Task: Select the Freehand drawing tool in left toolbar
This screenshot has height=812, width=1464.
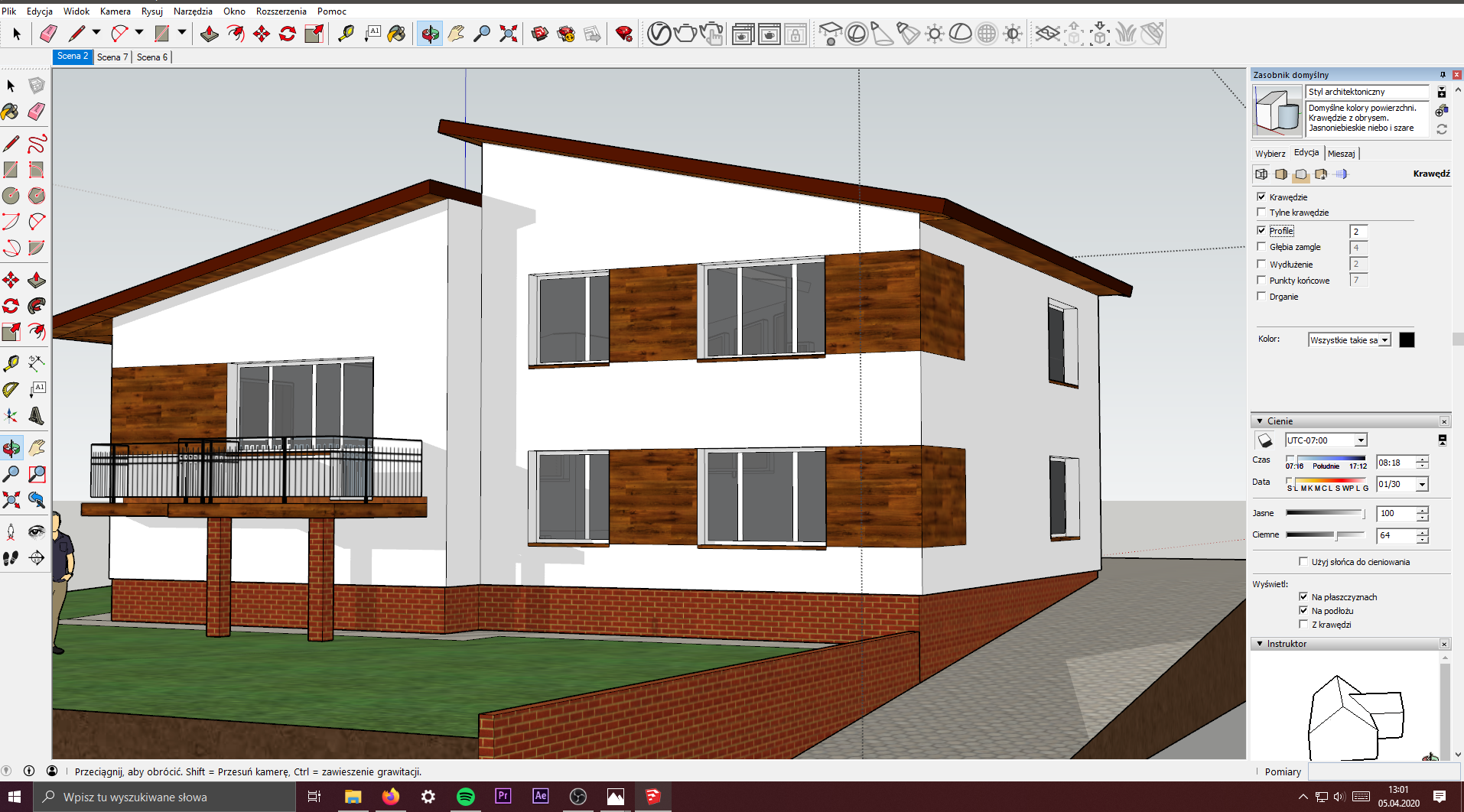Action: [x=37, y=144]
